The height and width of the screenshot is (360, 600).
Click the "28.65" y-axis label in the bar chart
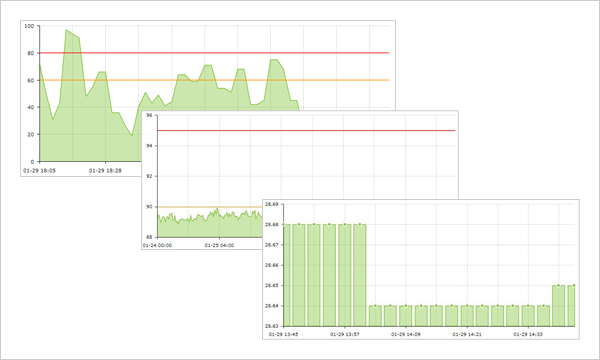click(272, 285)
